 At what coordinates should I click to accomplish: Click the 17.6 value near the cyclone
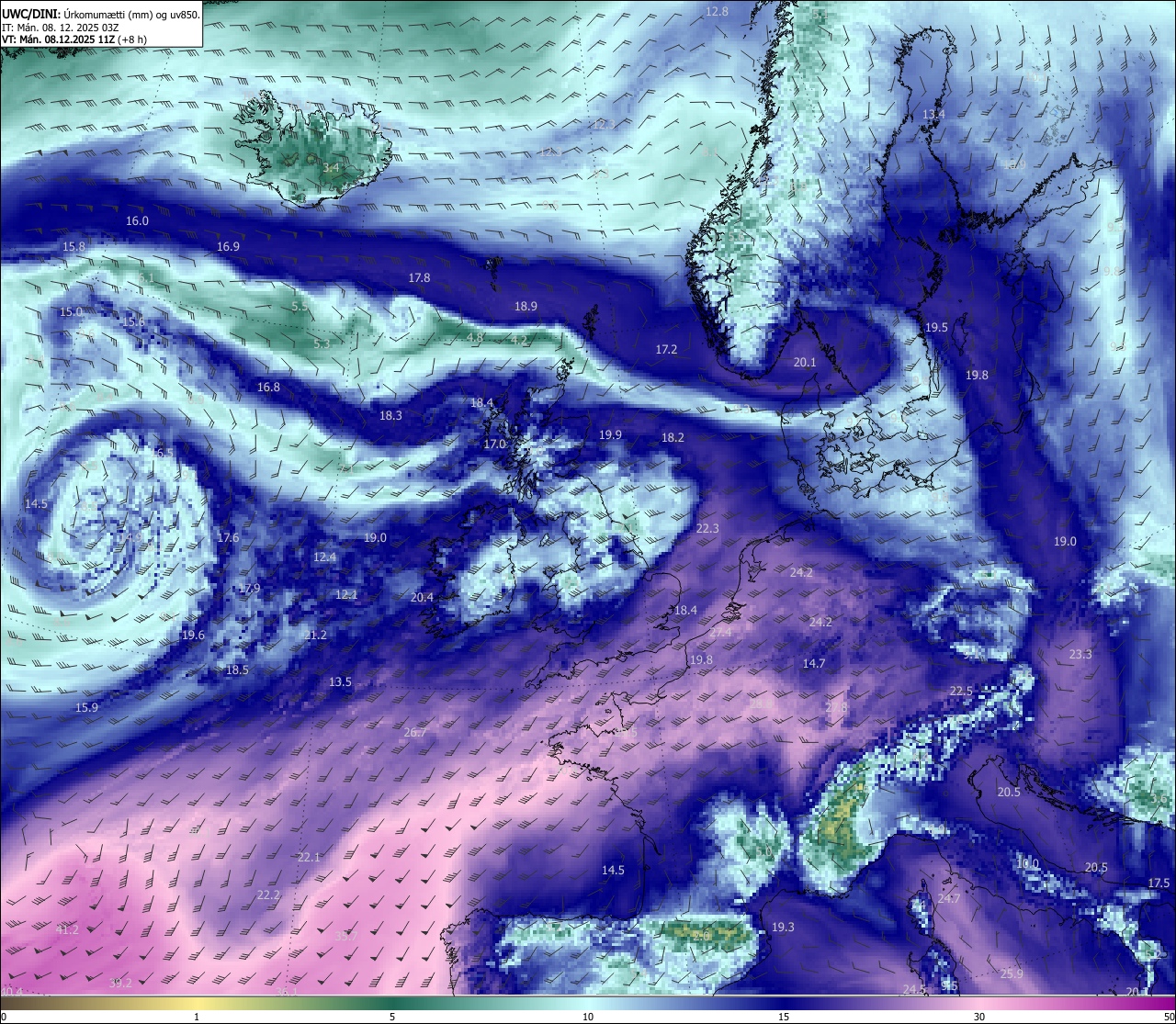[228, 537]
